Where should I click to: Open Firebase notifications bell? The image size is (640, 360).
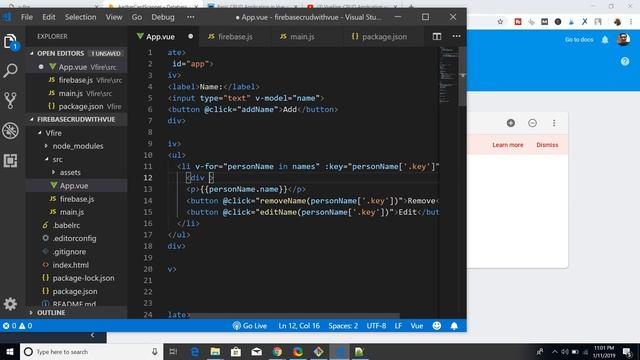[x=605, y=40]
